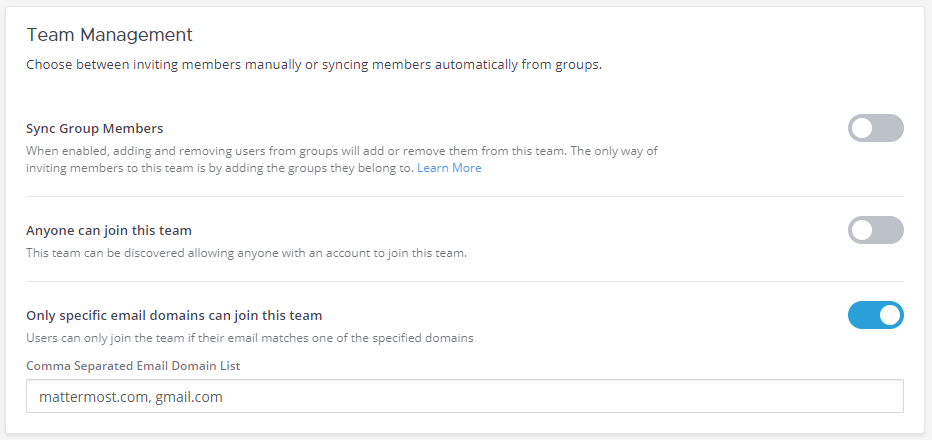Turn on Anyone can join this team
This screenshot has width=932, height=440.
pyautogui.click(x=875, y=230)
